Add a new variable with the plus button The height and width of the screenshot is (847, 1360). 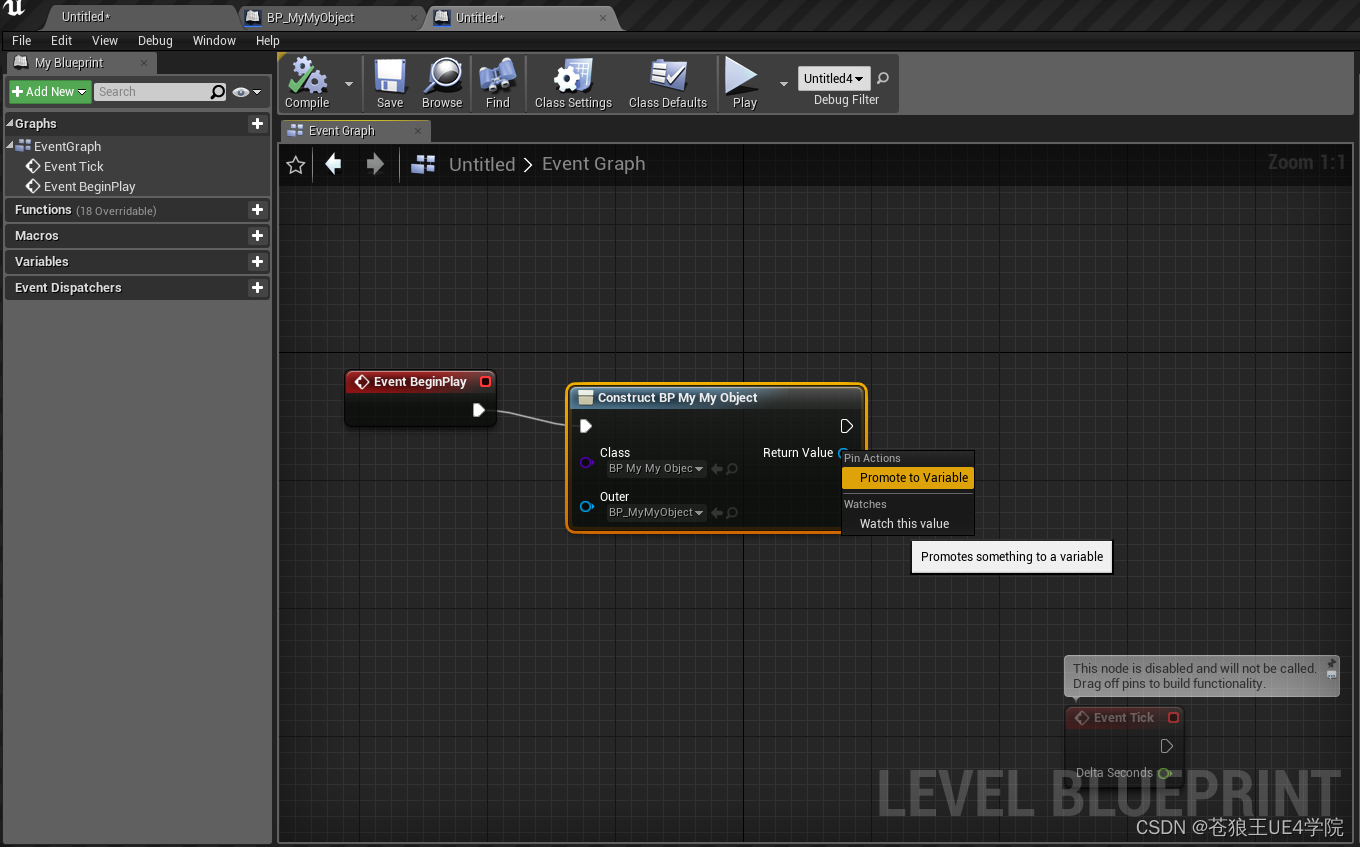tap(257, 261)
